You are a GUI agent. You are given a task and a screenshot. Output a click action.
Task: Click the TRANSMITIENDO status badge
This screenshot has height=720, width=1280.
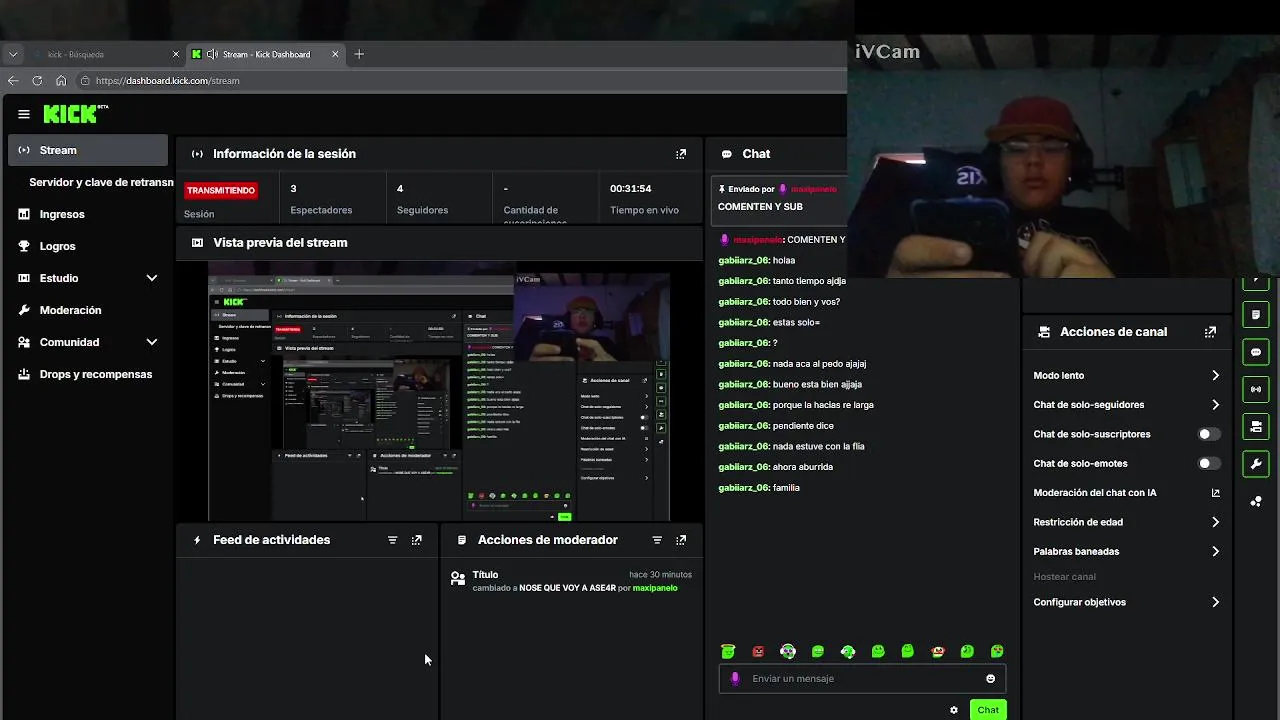point(221,190)
